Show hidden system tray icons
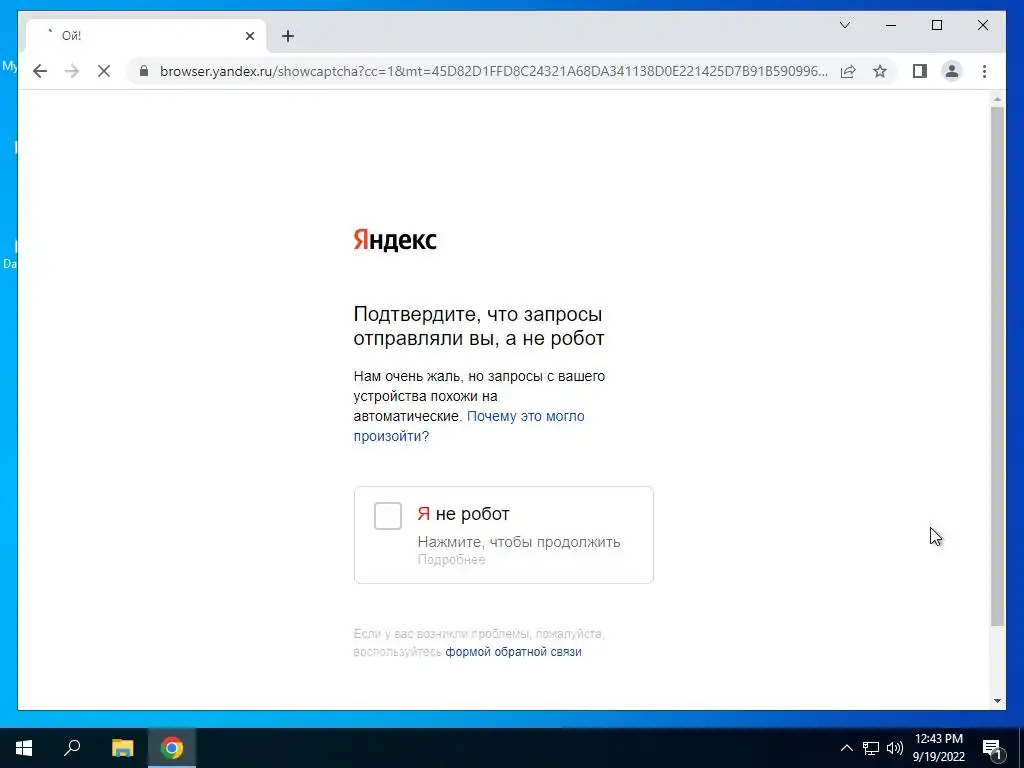This screenshot has height=768, width=1024. point(846,748)
